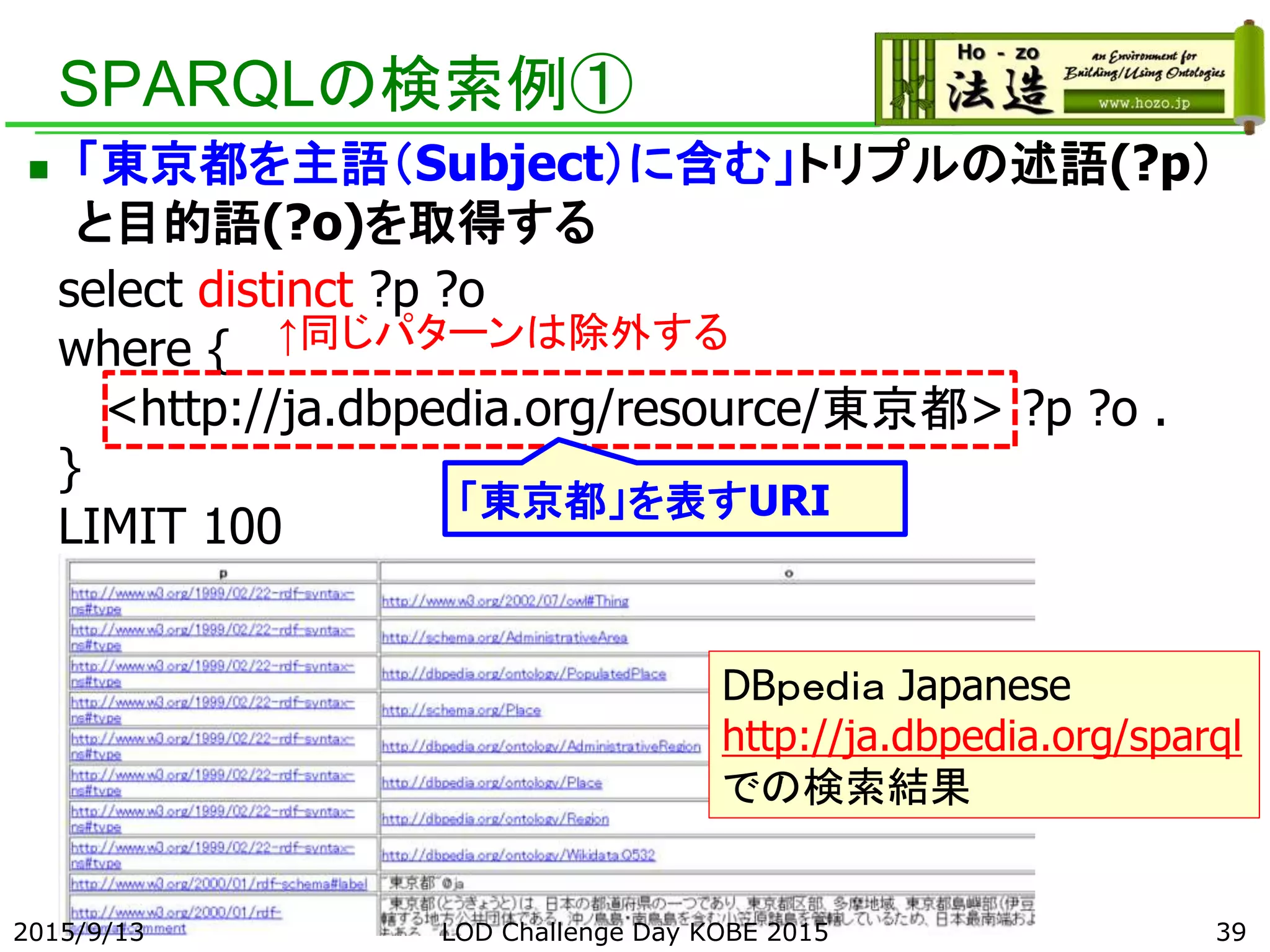Click the page number 39
1270x952 pixels.
point(1231,932)
